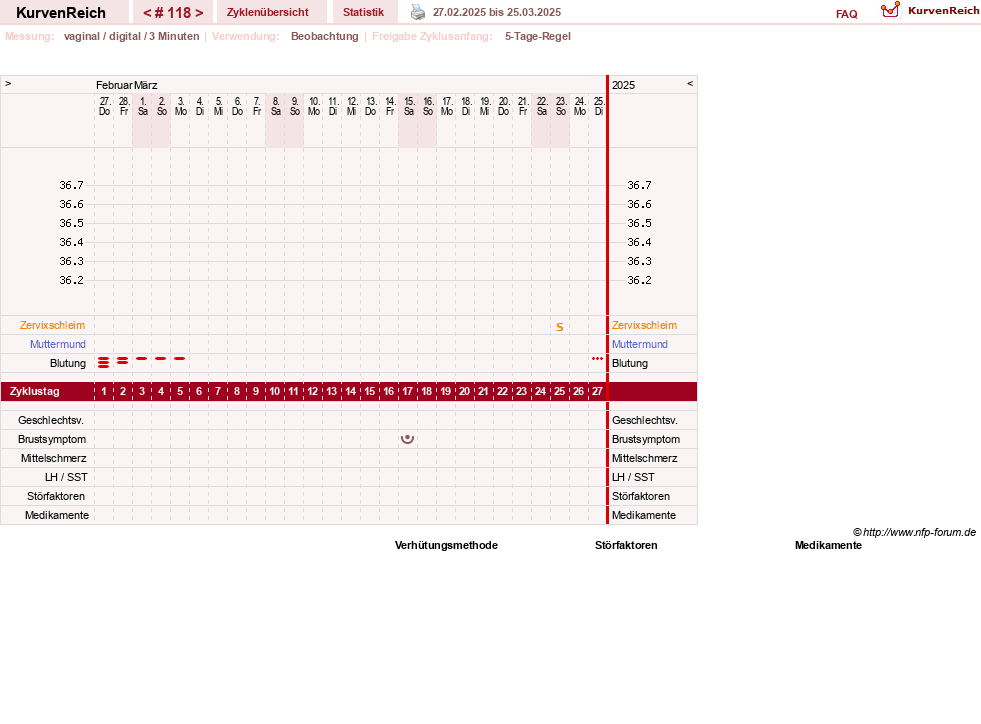Click heavy bleeding mark on cycle day 1

click(x=104, y=362)
